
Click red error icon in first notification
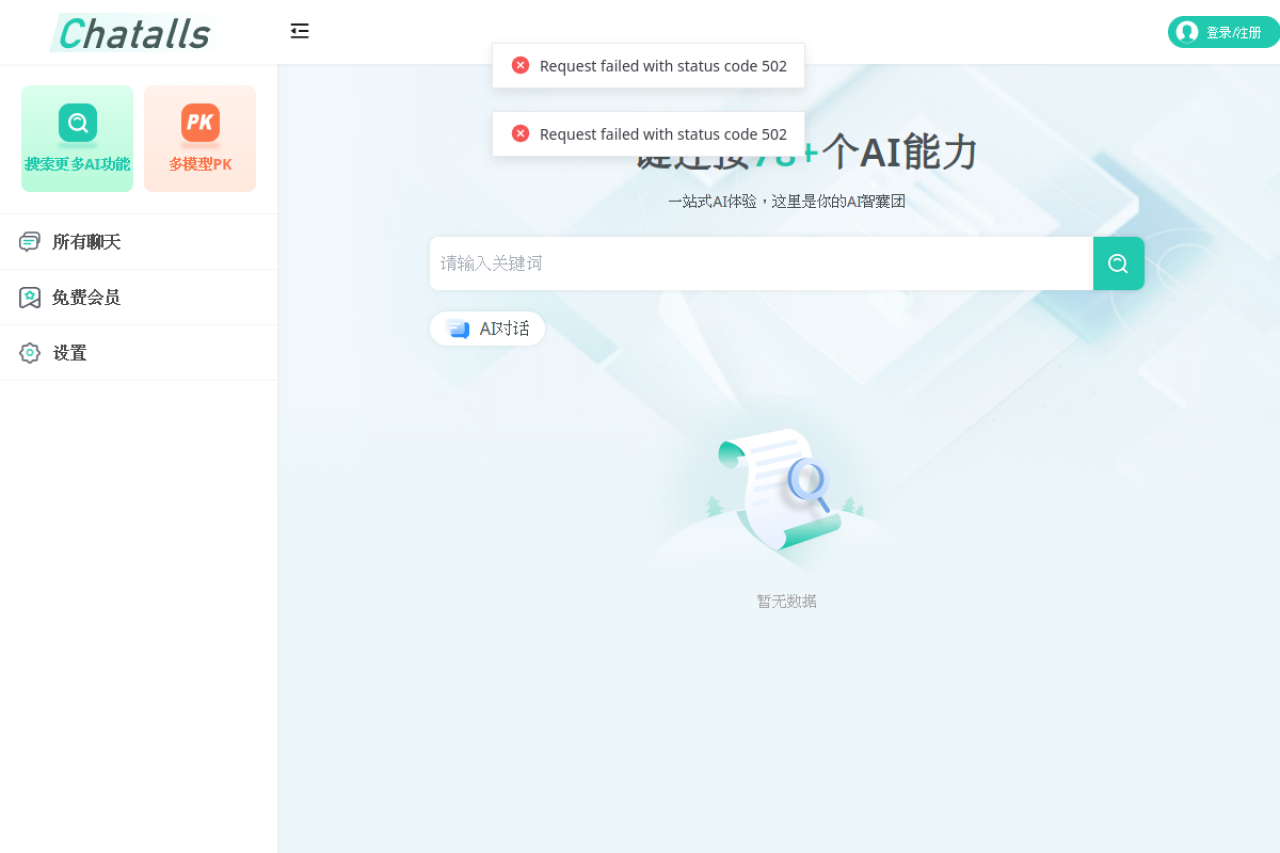(520, 65)
